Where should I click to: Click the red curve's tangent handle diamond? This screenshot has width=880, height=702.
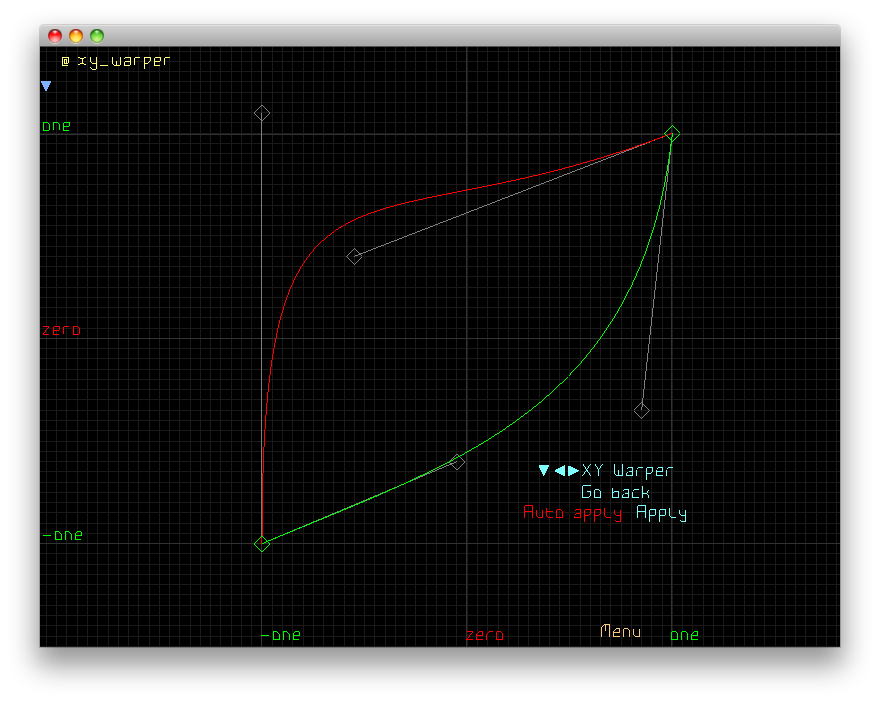coord(354,257)
